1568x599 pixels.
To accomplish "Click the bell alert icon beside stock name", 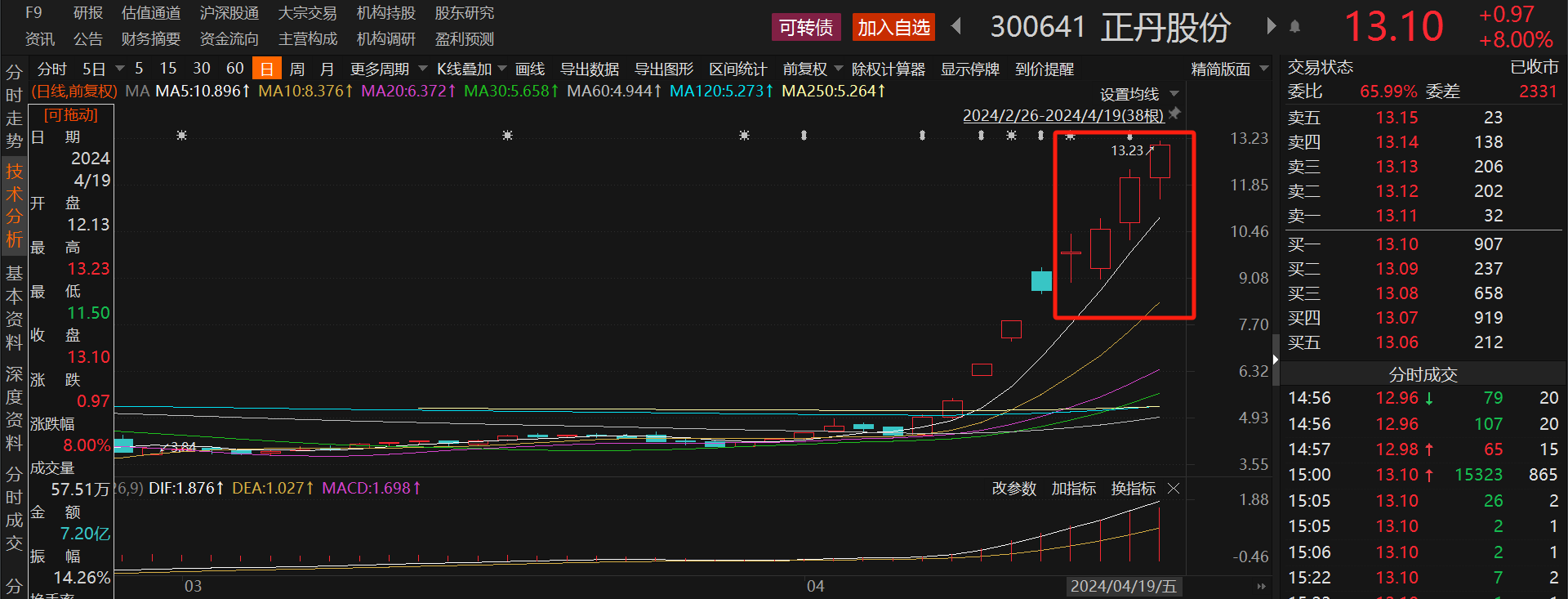I will coord(1294,27).
